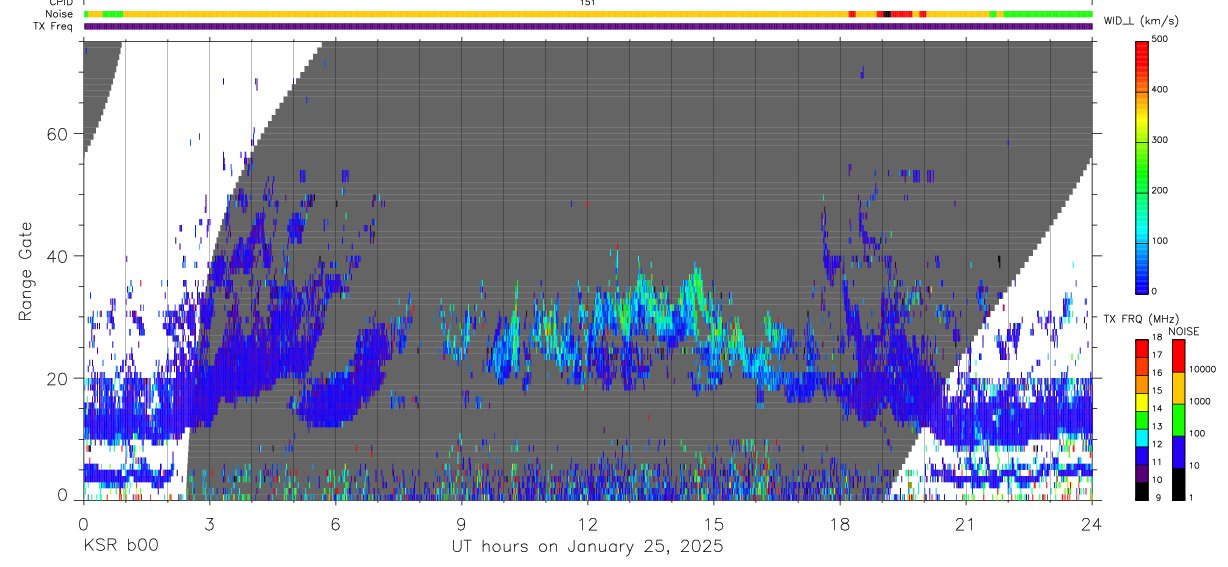Click the green swatch in NOISE legend
1228x567 pixels.
pyautogui.click(x=1178, y=420)
